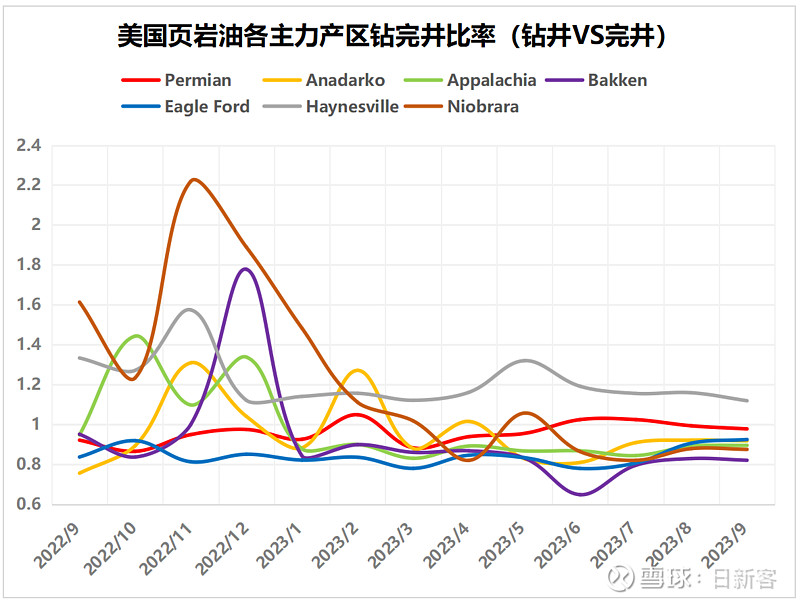Screen dimensions: 800x603
Task: Click the 0.6 label on the y-axis
Action: [x=29, y=505]
